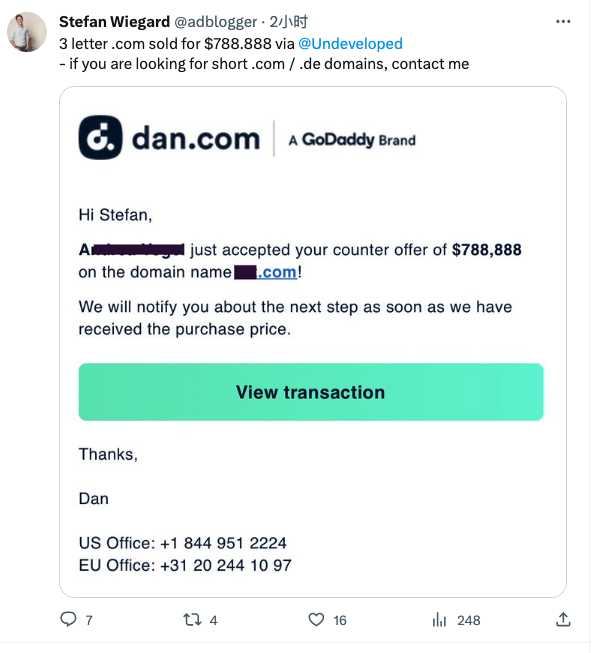
Task: Open the redacted .com domain link
Action: pos(266,272)
